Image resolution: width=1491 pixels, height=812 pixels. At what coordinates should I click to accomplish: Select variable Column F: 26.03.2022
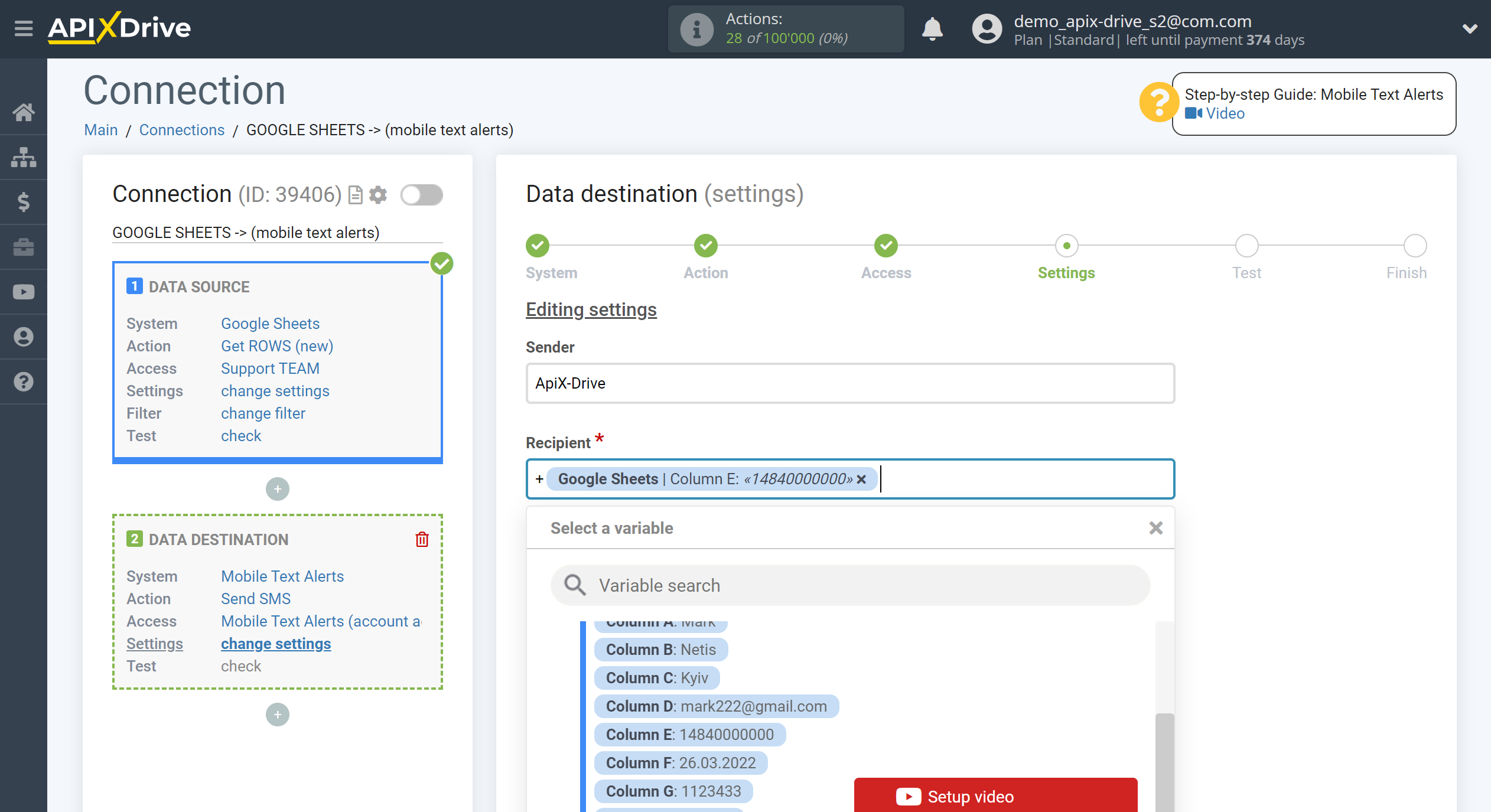[x=681, y=763]
